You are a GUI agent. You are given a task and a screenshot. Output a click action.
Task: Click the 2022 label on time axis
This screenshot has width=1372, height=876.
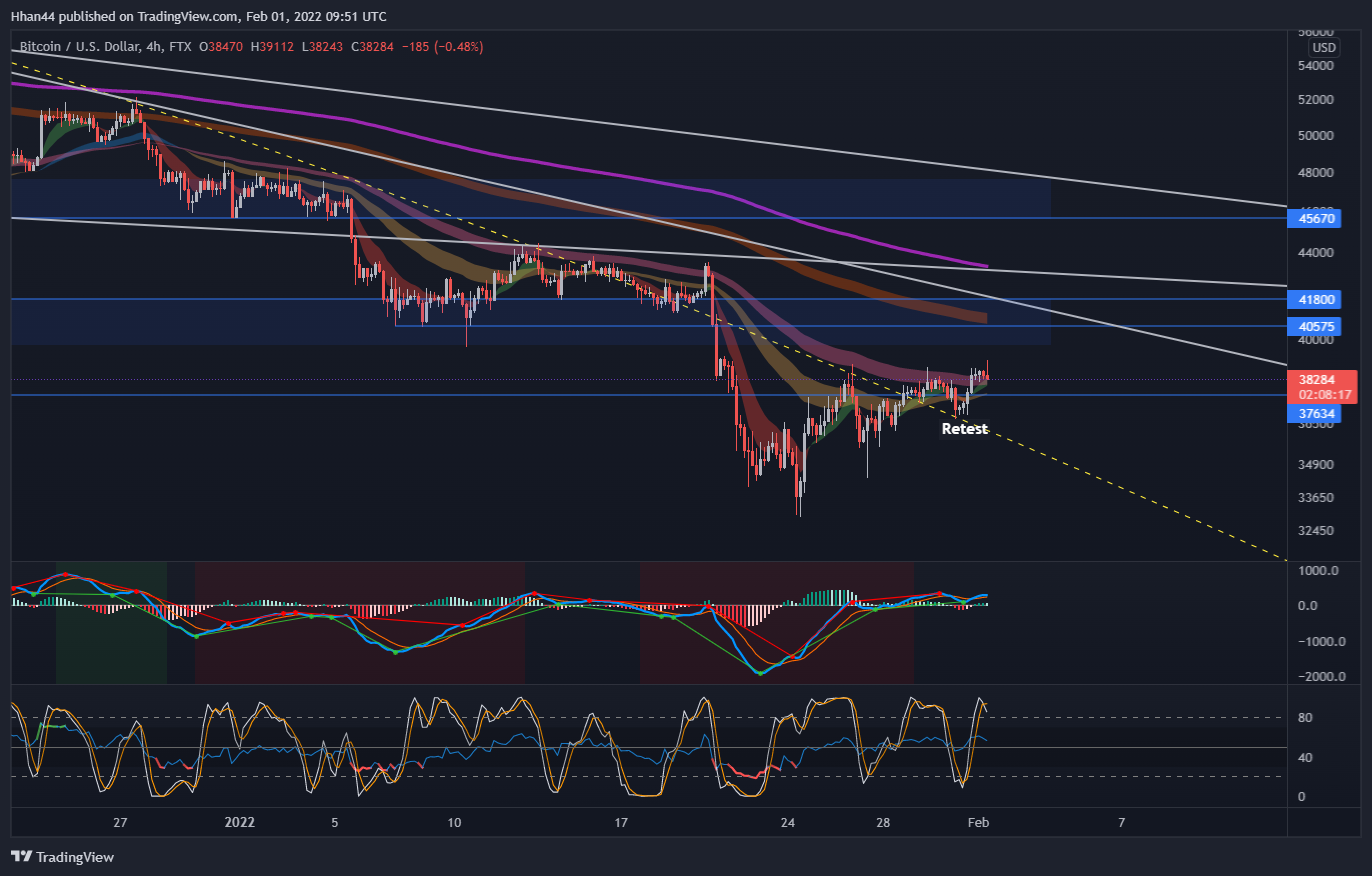[240, 823]
